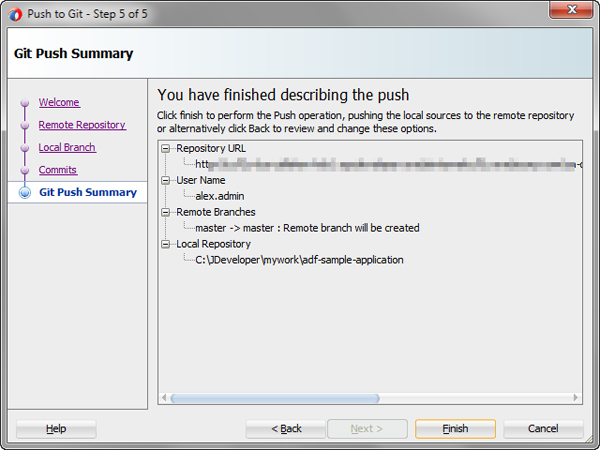This screenshot has height=450, width=600.
Task: Select the master -> master branch entry
Action: coord(307,228)
